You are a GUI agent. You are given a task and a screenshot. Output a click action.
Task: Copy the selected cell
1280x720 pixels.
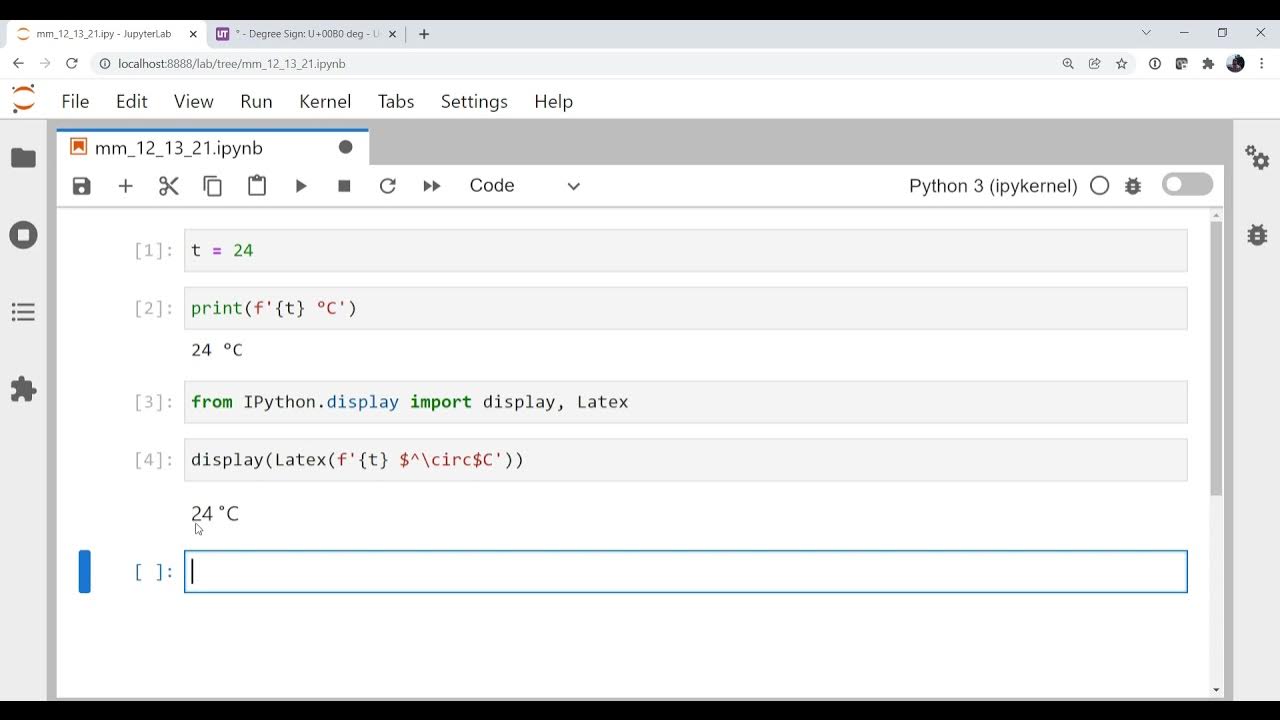212,186
